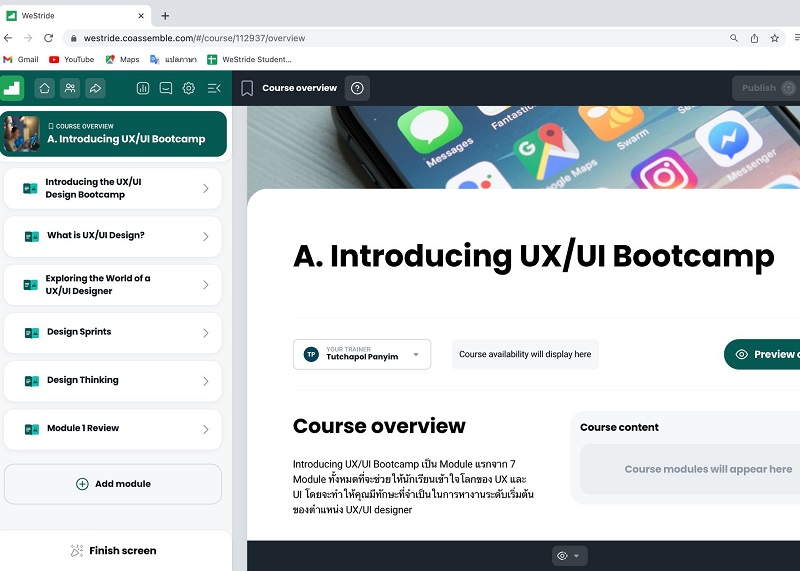
Task: Click the bookmark icon beside Course overview
Action: (x=247, y=88)
